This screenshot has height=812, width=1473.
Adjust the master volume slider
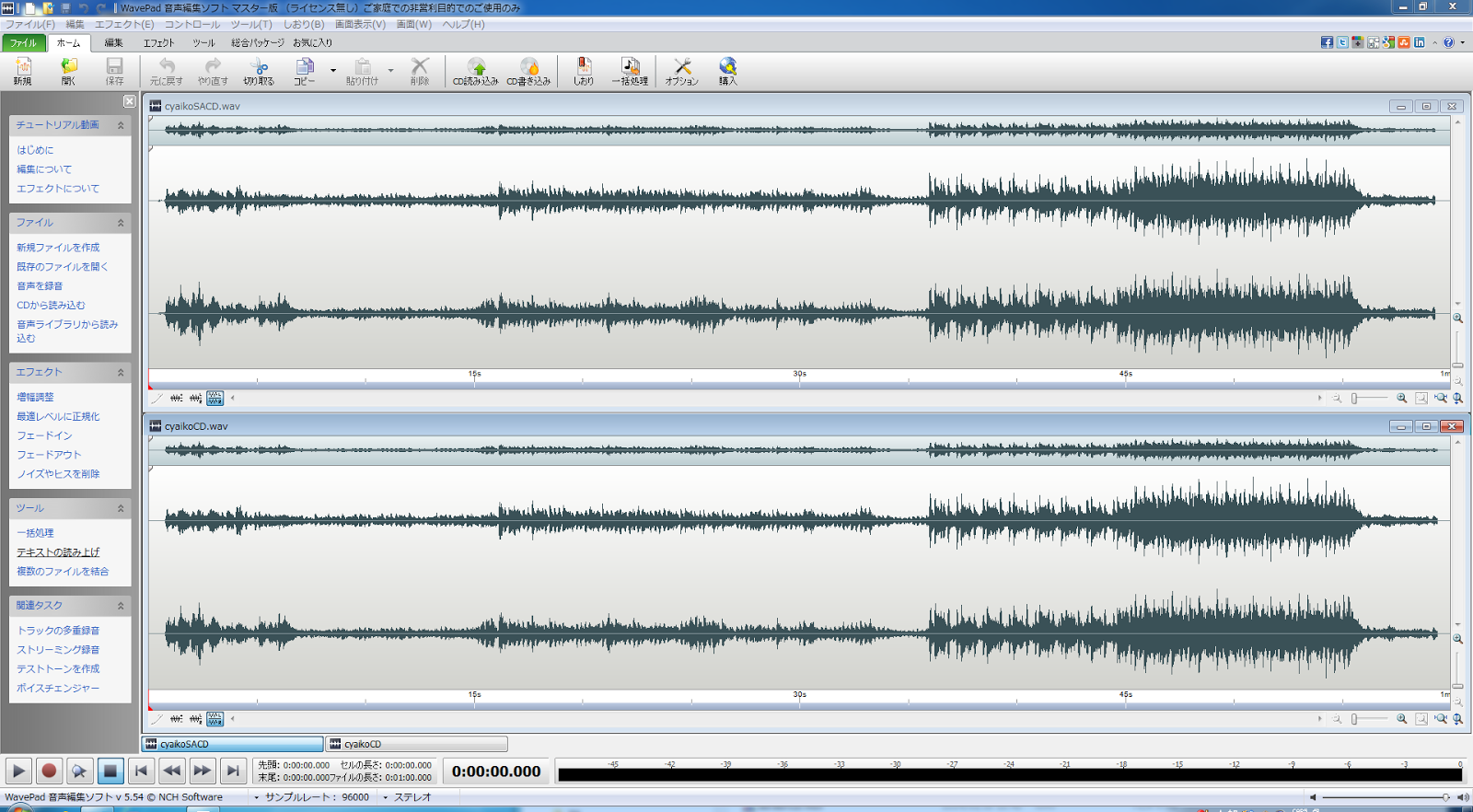click(x=1386, y=797)
